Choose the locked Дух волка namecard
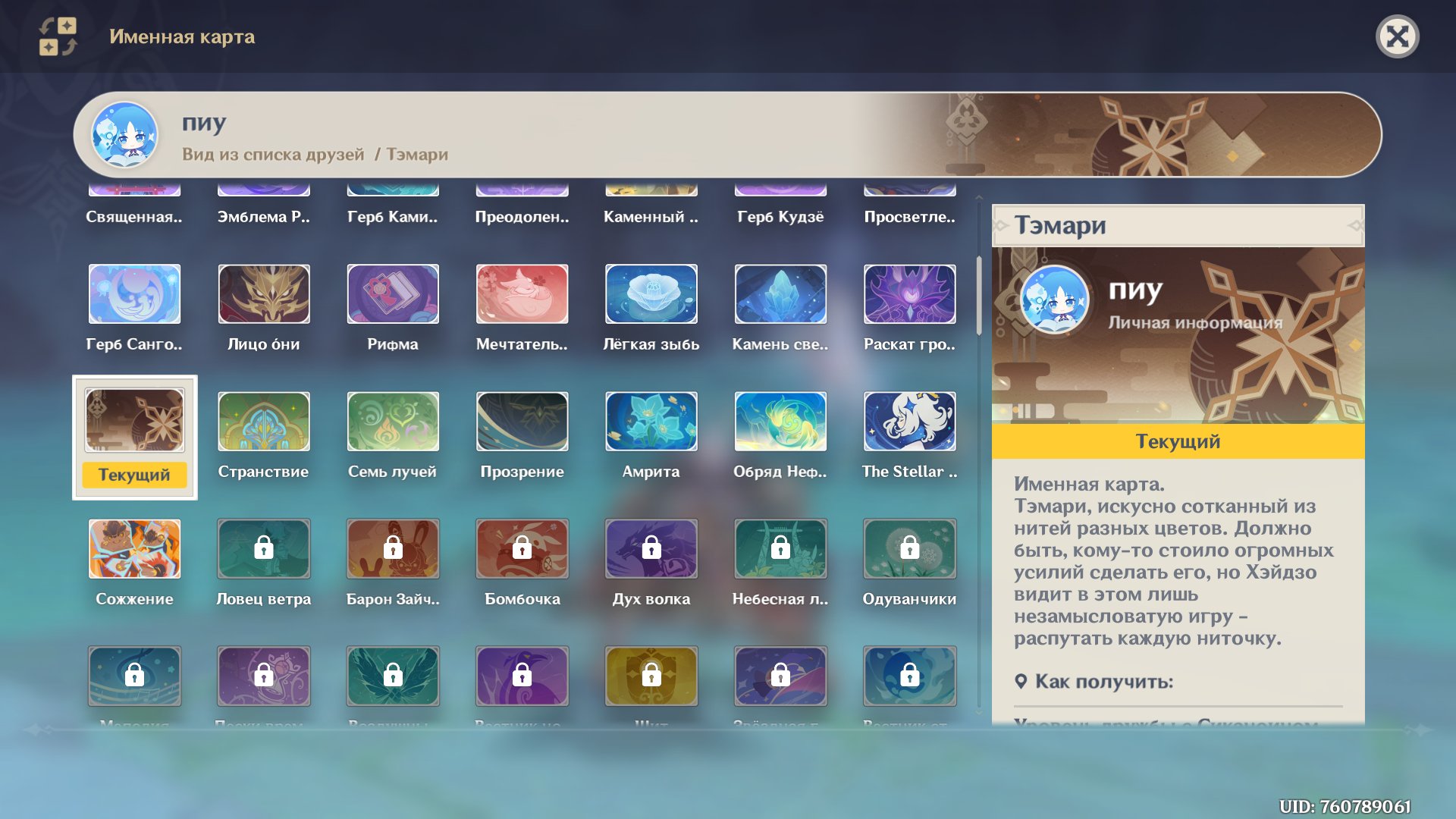The image size is (1456, 819). (x=651, y=549)
